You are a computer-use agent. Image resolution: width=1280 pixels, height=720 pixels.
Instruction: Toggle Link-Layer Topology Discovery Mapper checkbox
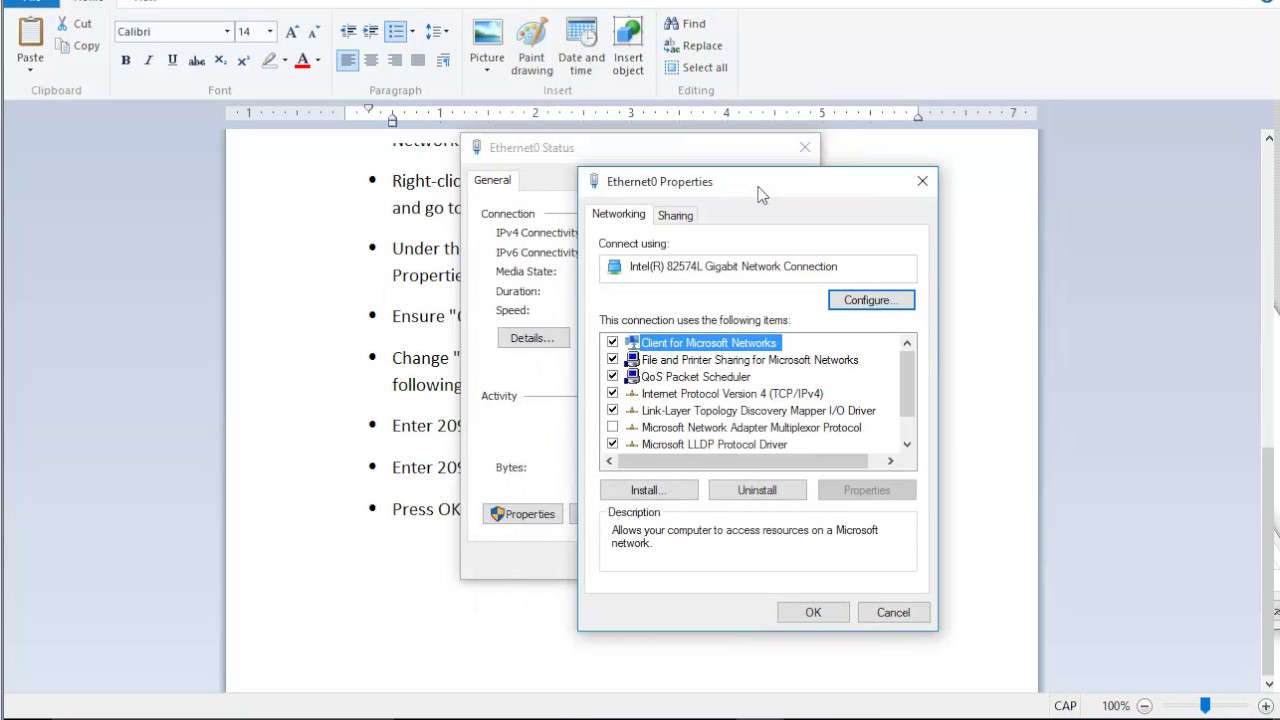click(x=613, y=410)
